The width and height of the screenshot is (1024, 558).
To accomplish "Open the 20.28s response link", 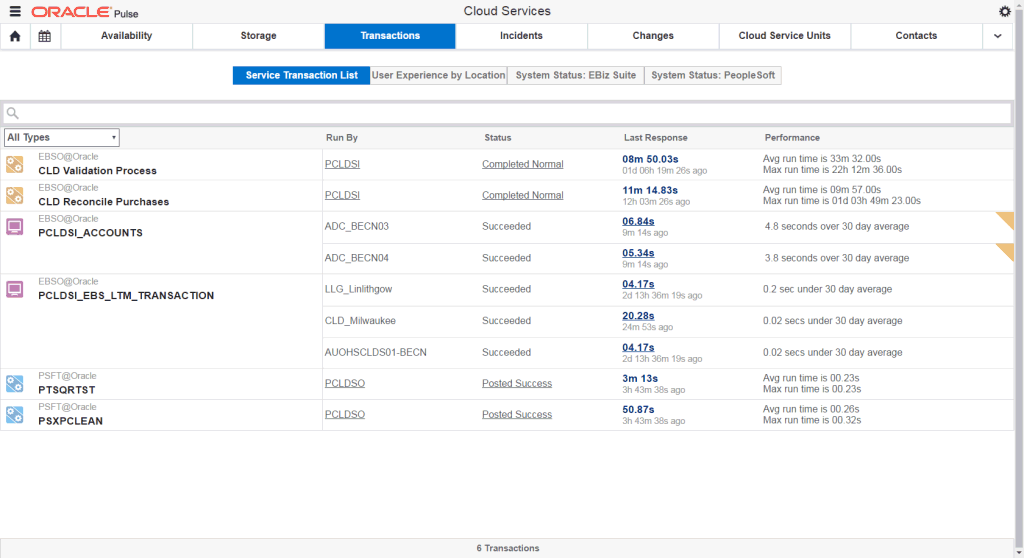I will click(638, 316).
